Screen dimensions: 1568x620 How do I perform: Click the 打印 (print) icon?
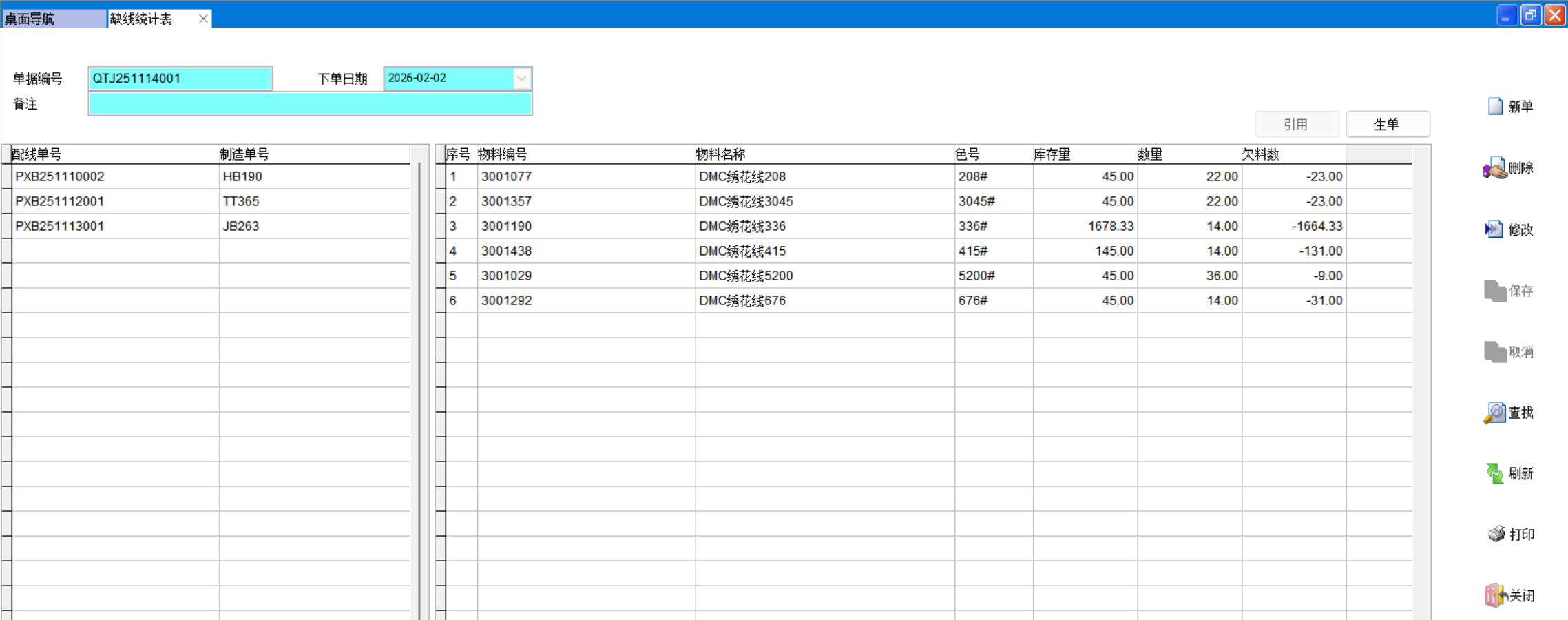point(1496,535)
